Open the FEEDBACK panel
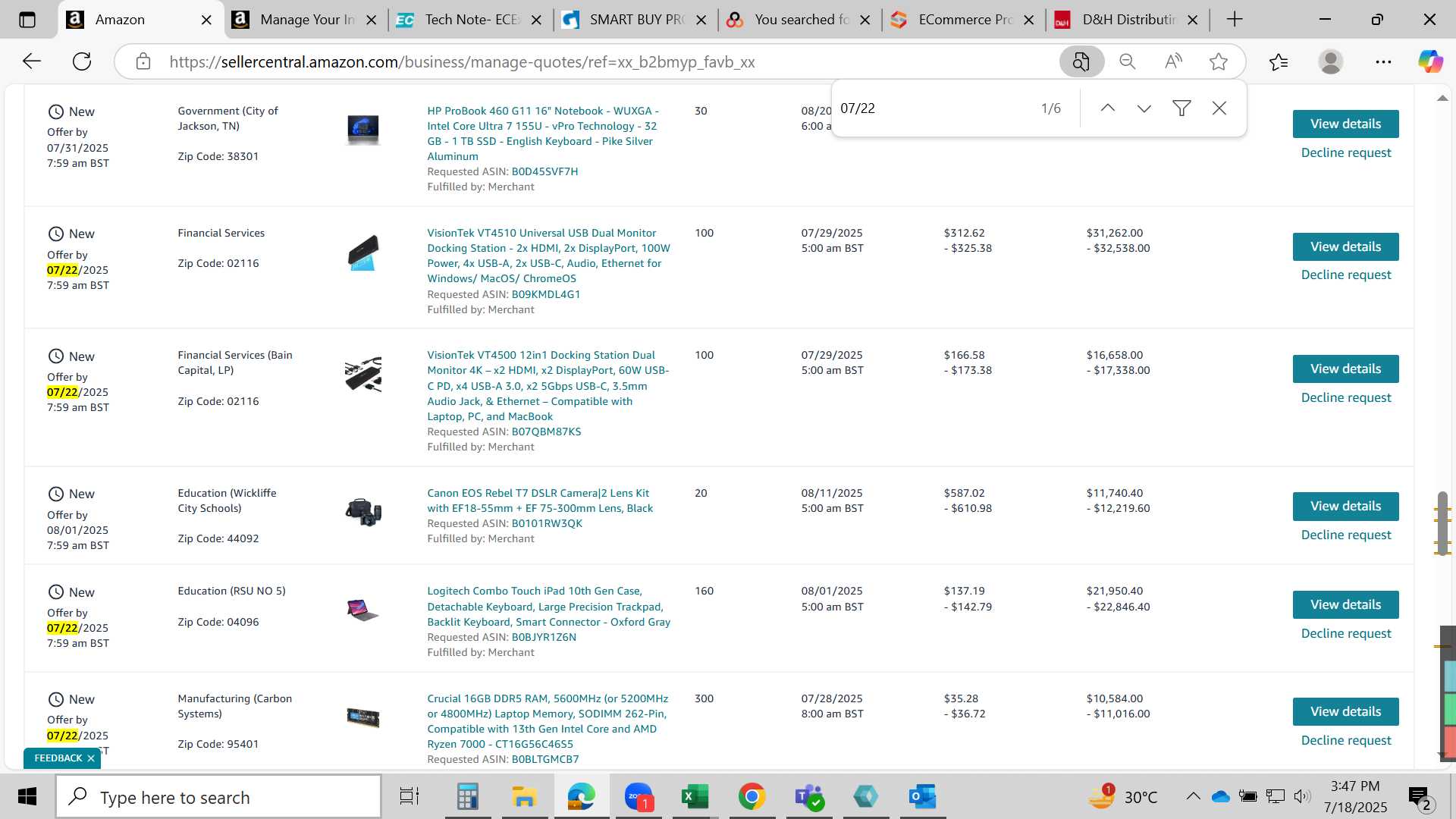Screen dimensions: 1456x819 click(x=58, y=758)
